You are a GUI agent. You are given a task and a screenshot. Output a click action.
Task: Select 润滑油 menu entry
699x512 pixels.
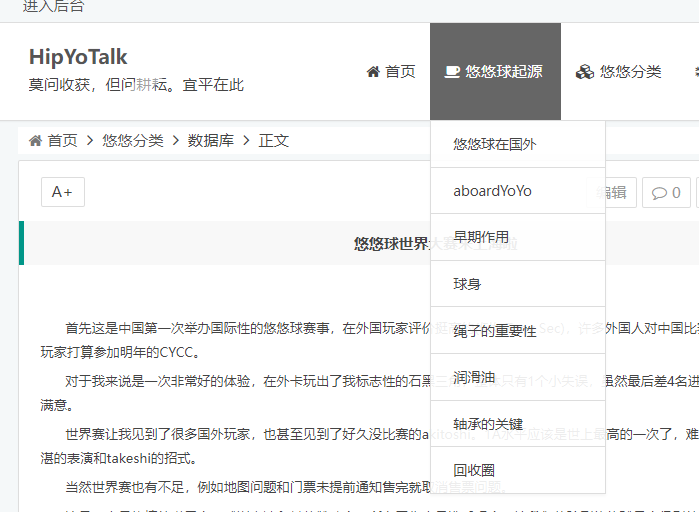click(x=518, y=377)
